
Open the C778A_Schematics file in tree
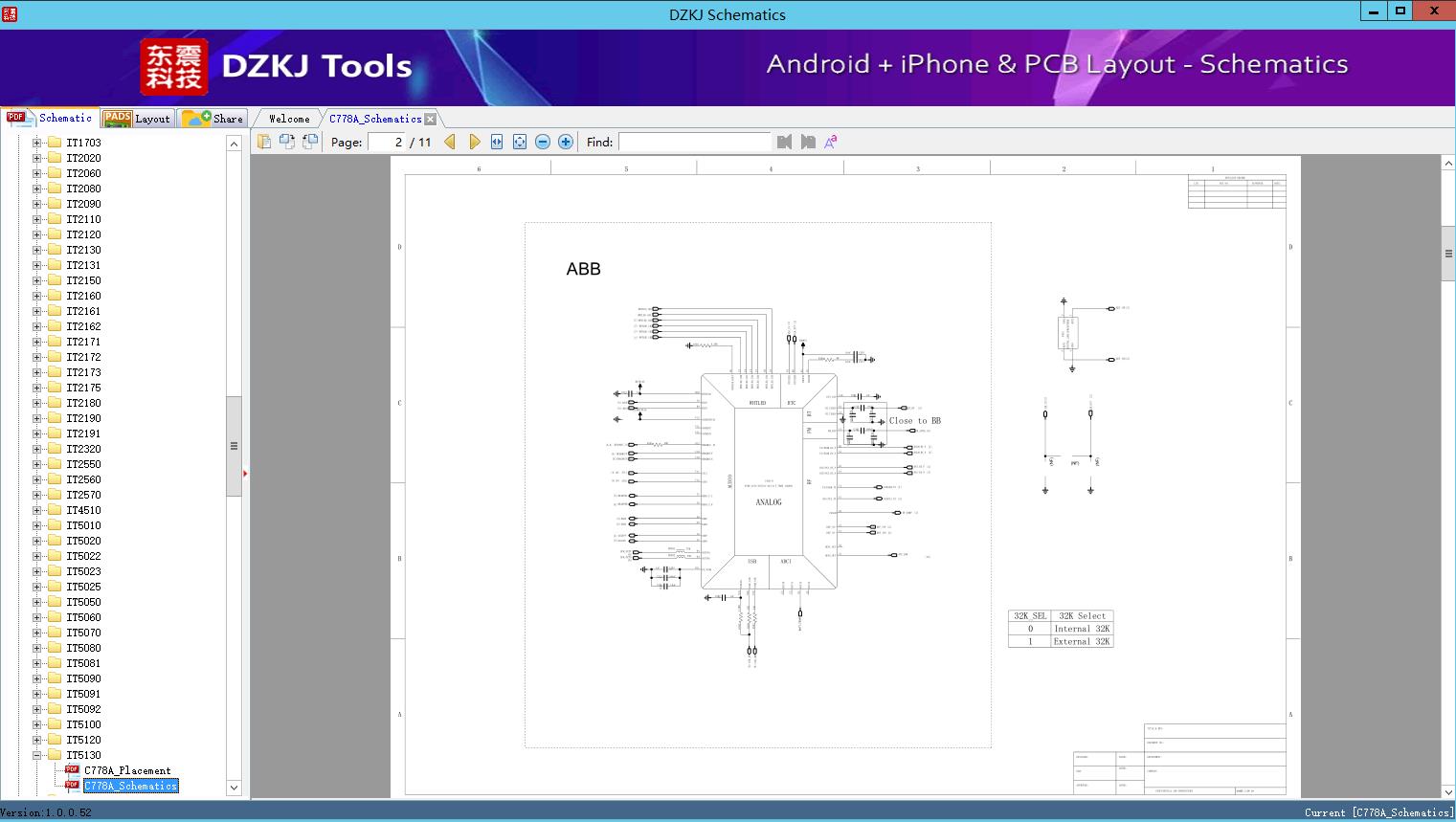(x=131, y=786)
